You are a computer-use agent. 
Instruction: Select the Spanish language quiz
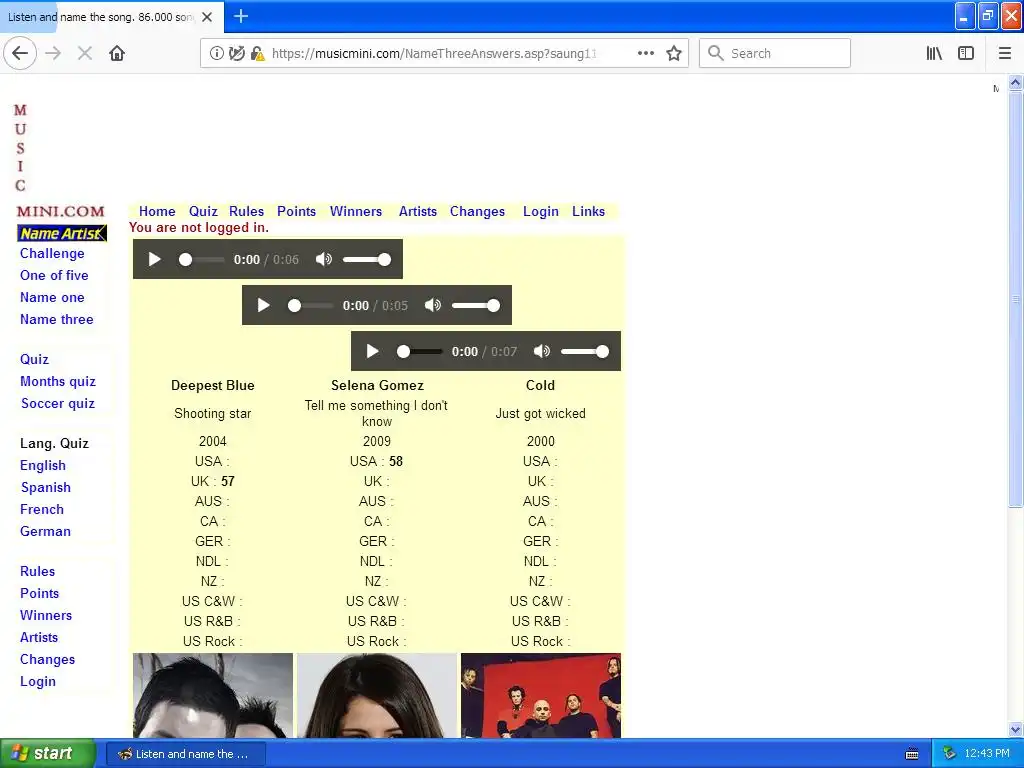(x=46, y=488)
